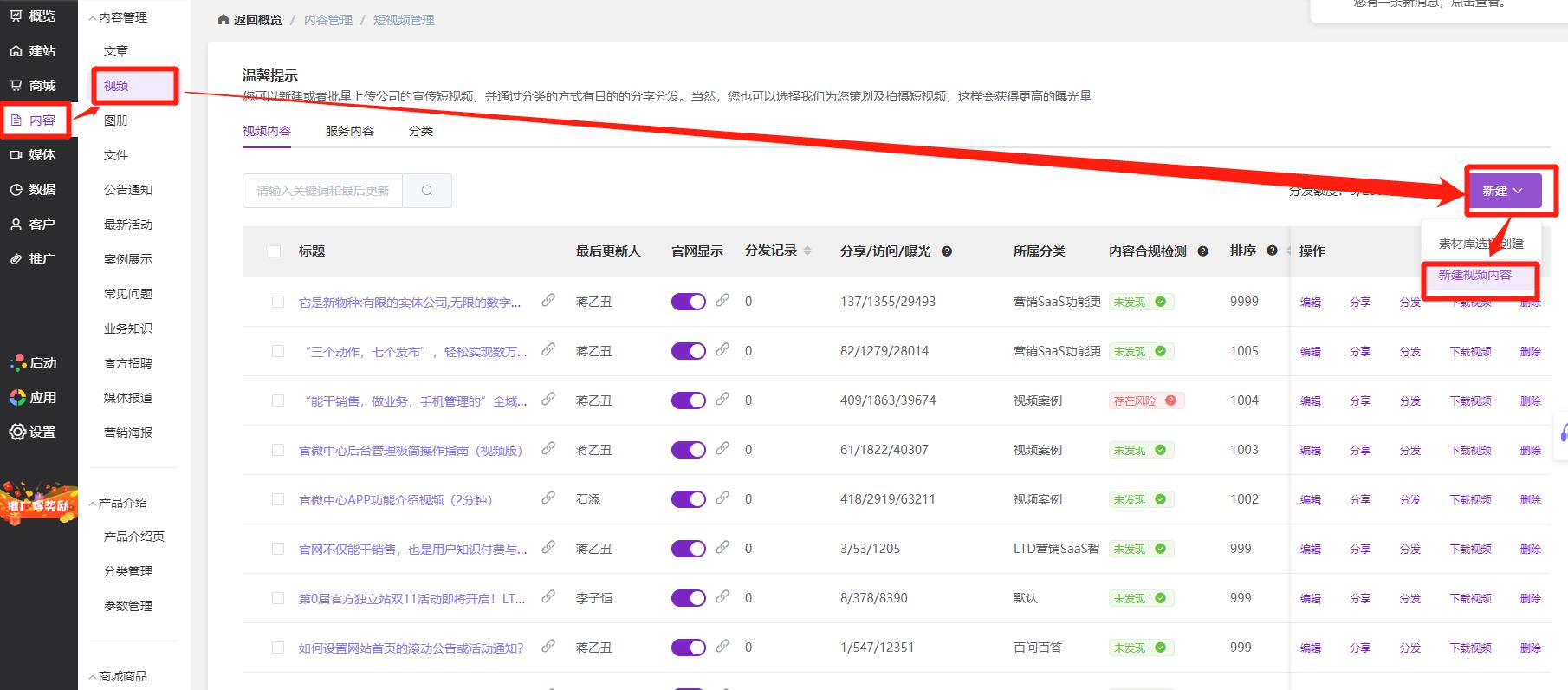The image size is (1568, 690).
Task: Collapse the 商城商品 menu group
Action: (x=118, y=676)
